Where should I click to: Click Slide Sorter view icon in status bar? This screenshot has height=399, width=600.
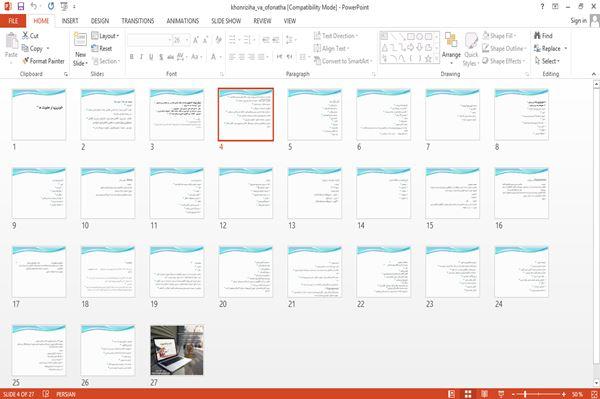coord(468,394)
